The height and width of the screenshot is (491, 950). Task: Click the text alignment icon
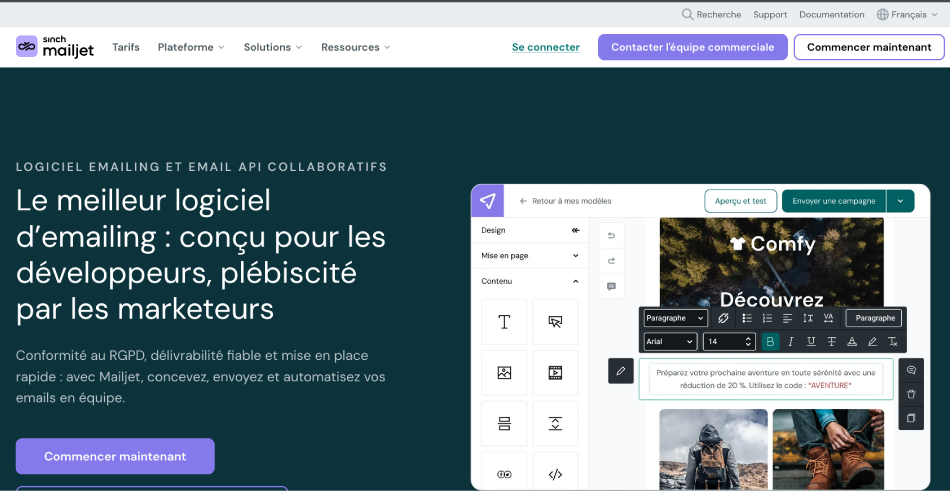788,318
